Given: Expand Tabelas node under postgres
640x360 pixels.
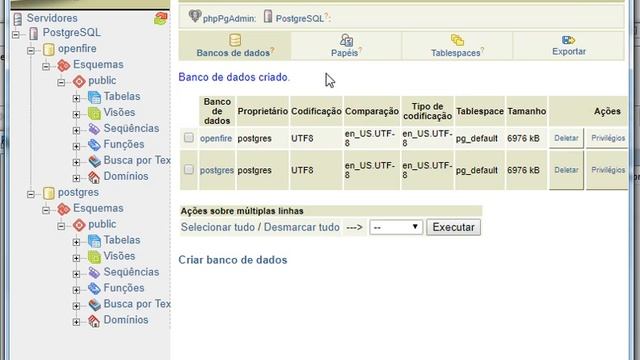Looking at the screenshot, I should (76, 242).
